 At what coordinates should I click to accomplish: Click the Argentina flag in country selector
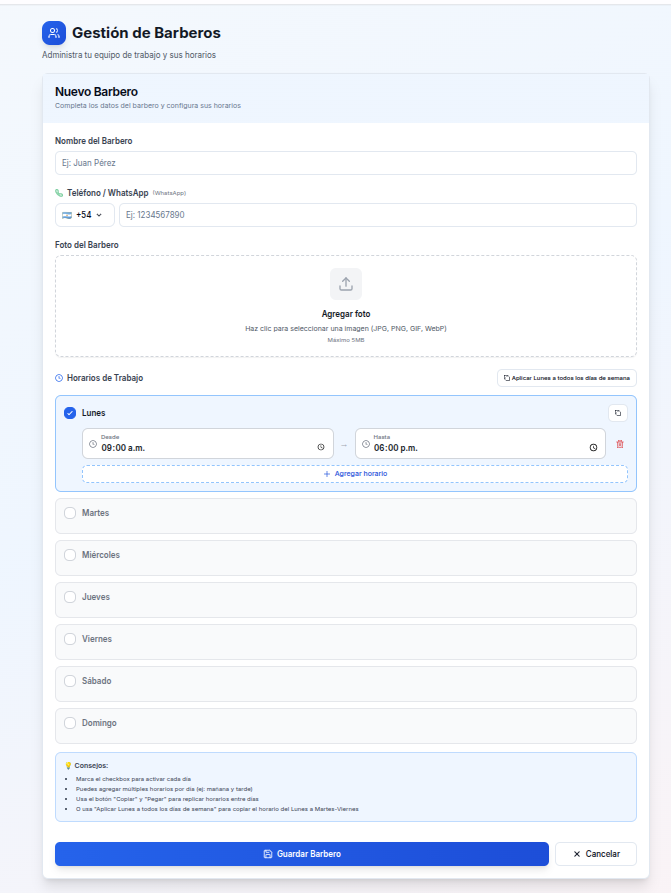67,215
